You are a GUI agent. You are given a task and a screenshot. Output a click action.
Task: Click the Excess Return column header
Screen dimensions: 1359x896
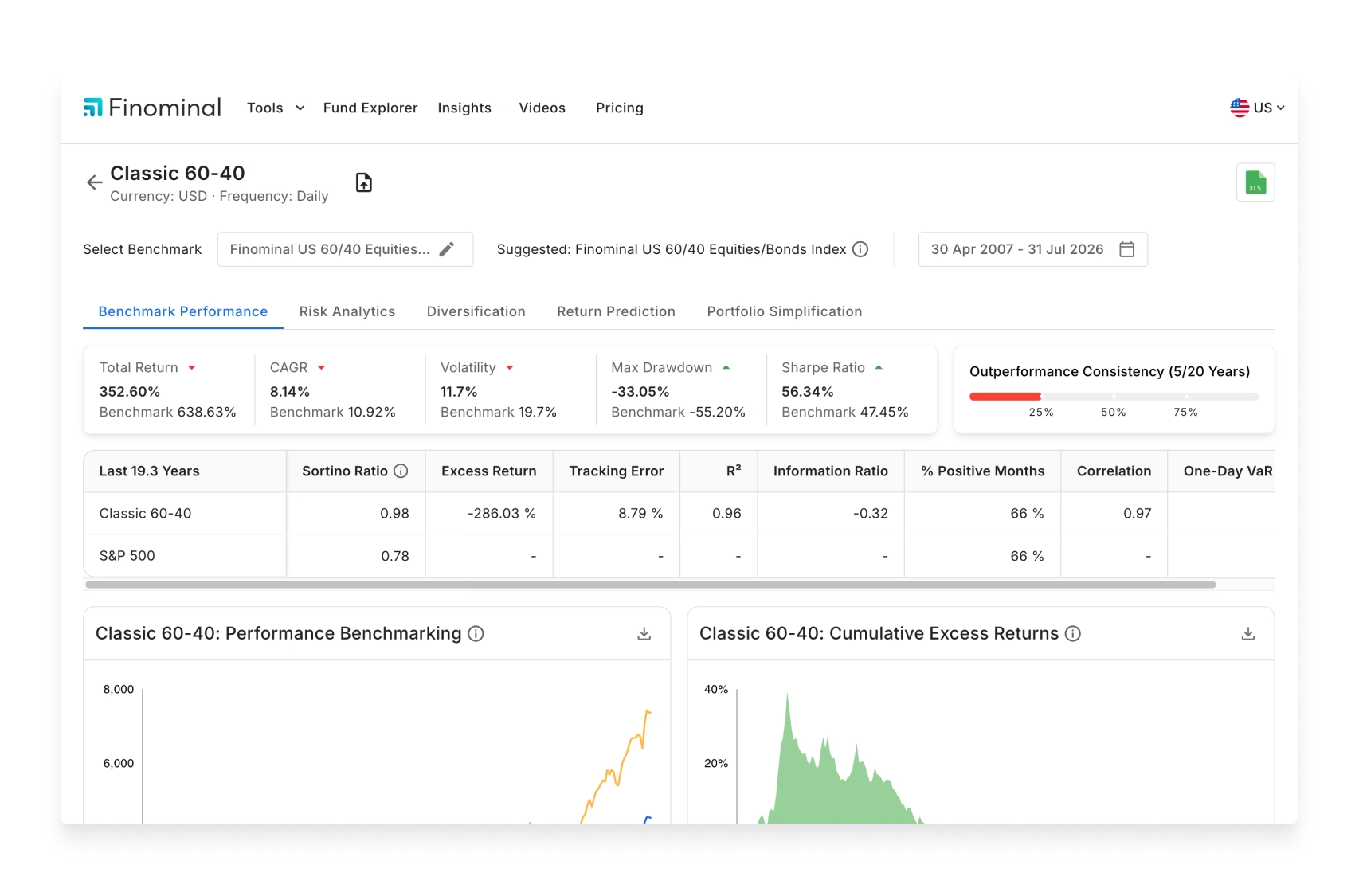click(x=489, y=471)
